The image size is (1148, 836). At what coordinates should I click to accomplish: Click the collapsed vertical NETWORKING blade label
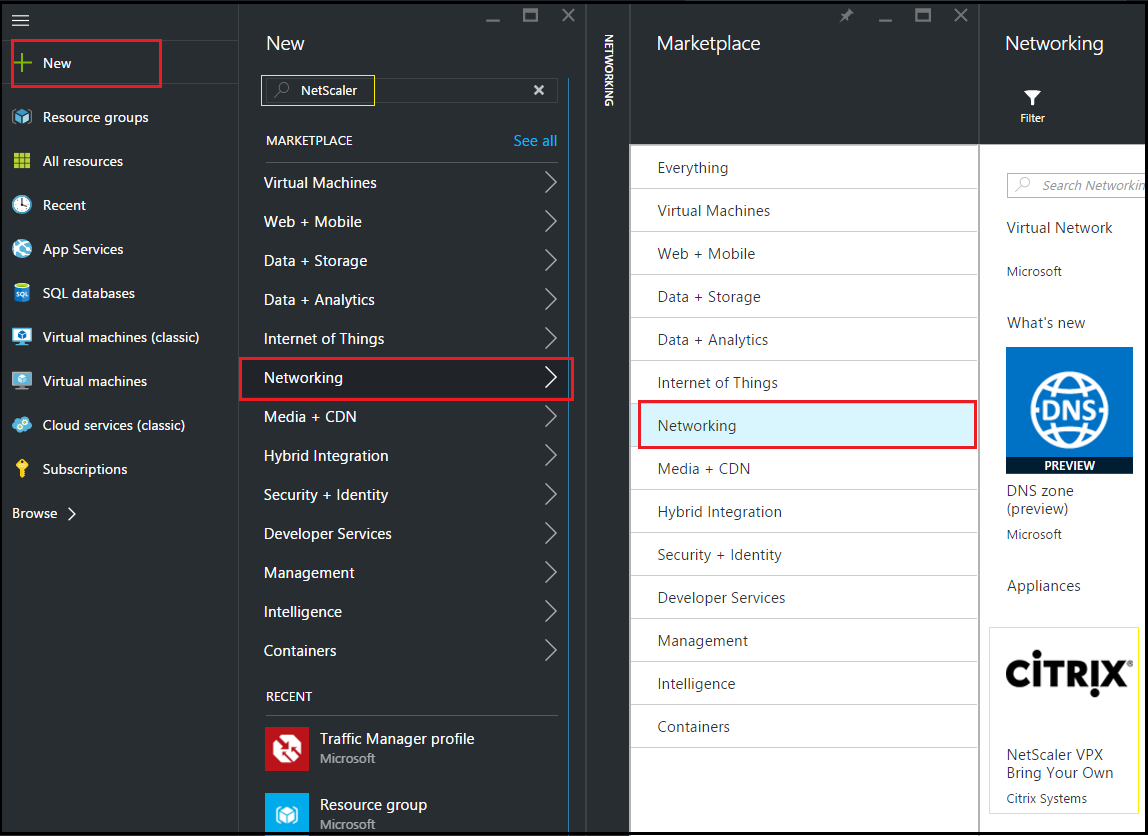point(608,70)
